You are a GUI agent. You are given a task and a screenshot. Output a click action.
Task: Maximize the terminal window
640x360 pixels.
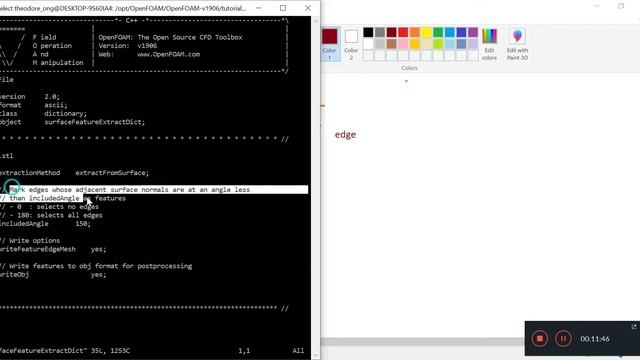click(283, 8)
